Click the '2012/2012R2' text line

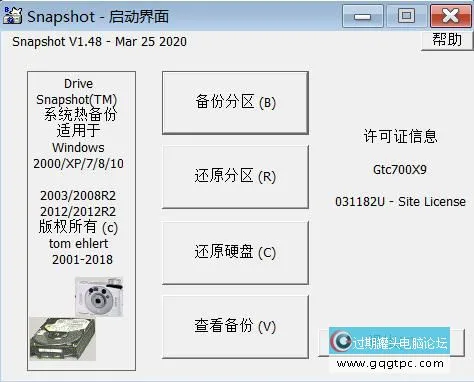pyautogui.click(x=78, y=212)
